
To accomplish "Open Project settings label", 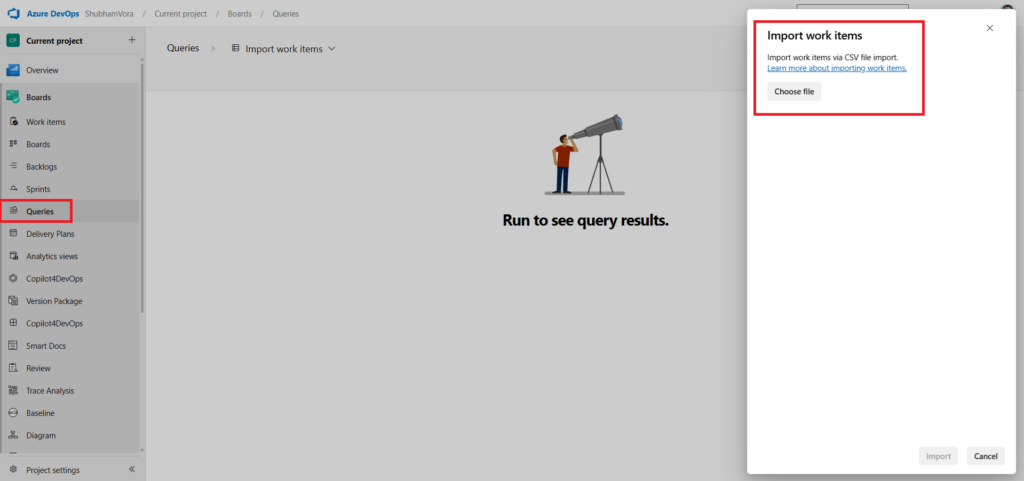I will 53,470.
